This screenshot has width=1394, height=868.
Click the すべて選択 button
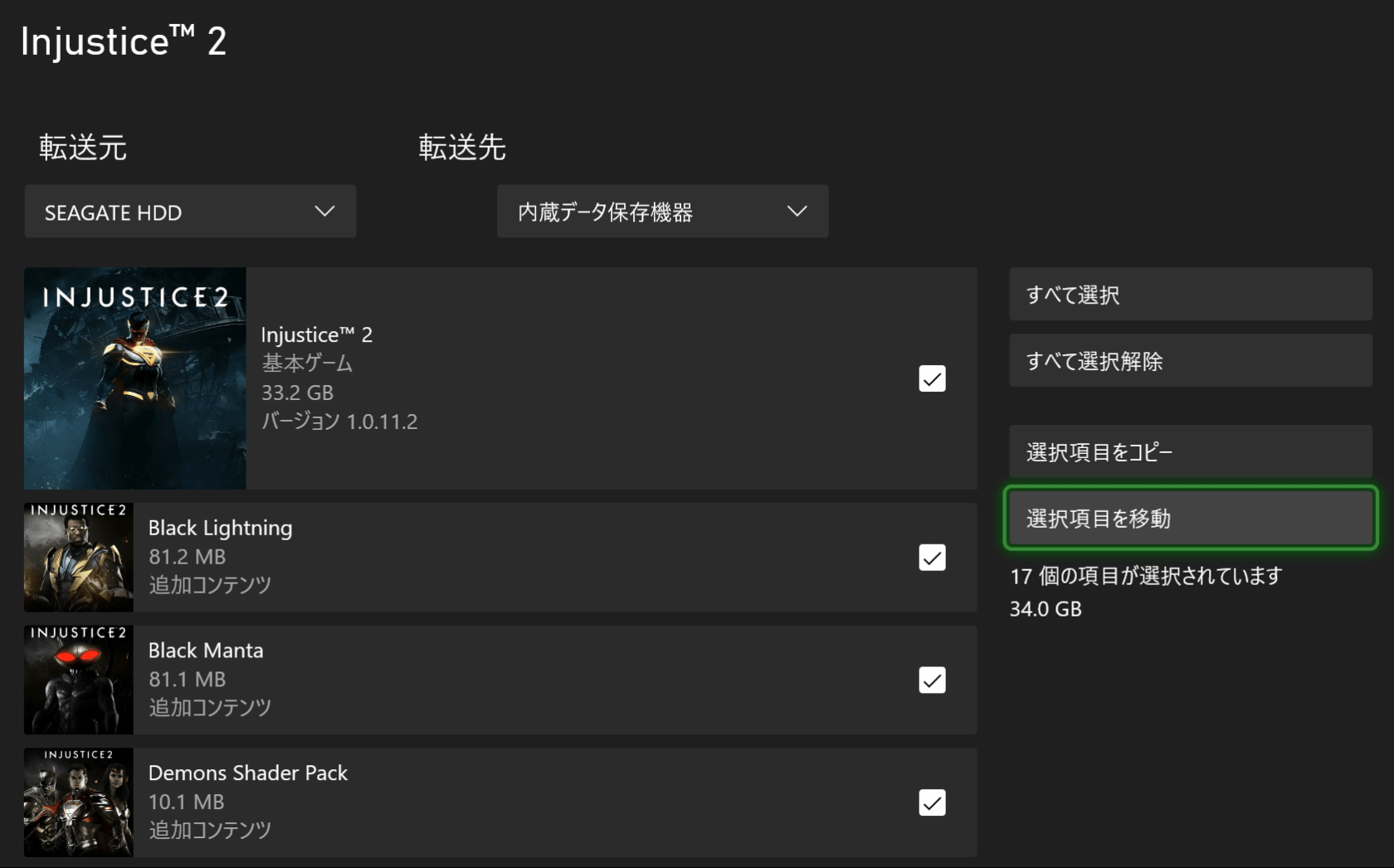click(1191, 294)
